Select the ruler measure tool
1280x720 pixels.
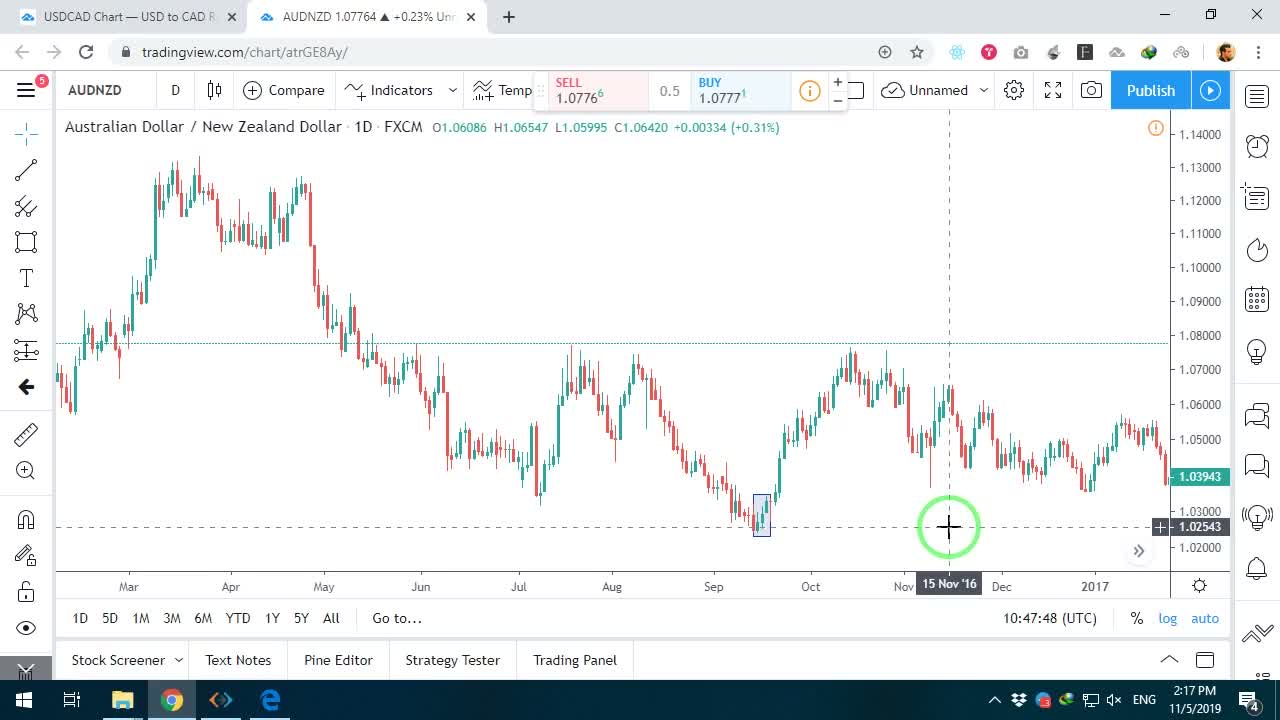pyautogui.click(x=26, y=434)
